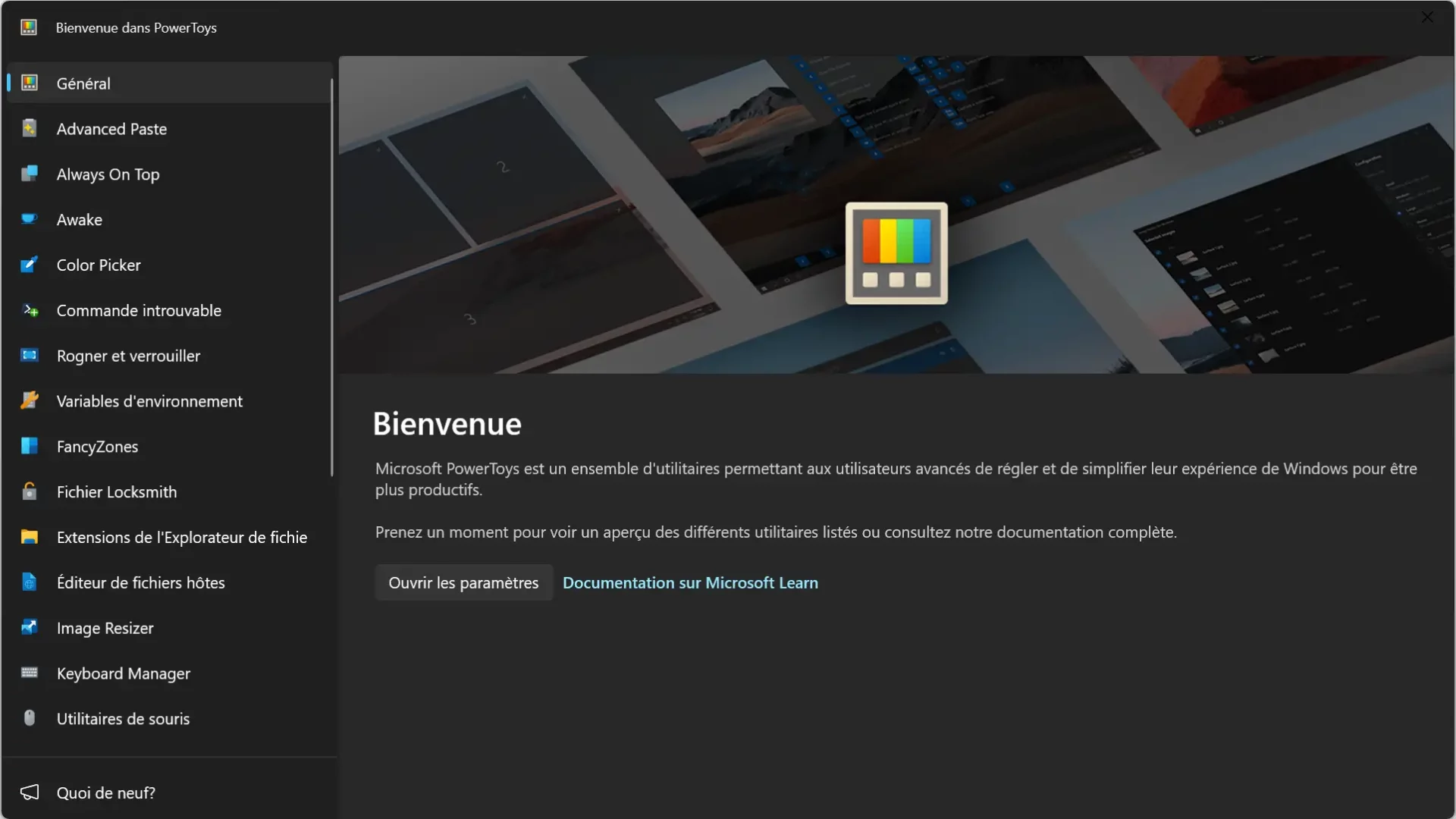Click Ouvrir les paramètres button

(x=463, y=582)
